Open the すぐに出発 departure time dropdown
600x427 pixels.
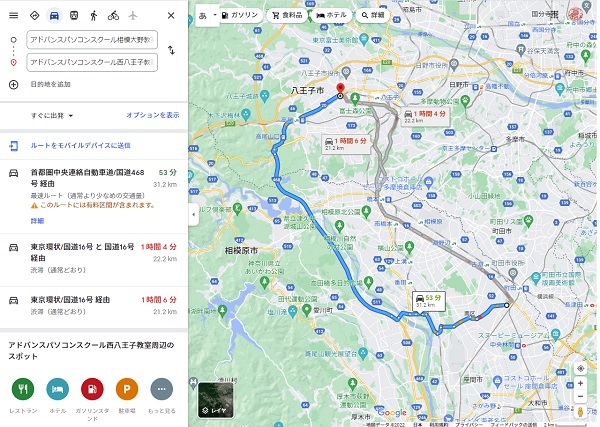click(x=52, y=116)
